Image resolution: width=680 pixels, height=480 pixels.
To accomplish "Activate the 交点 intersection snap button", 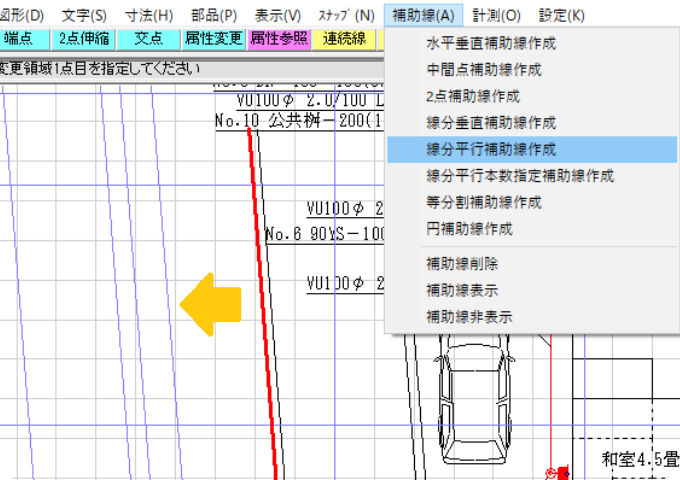I will coord(148,39).
